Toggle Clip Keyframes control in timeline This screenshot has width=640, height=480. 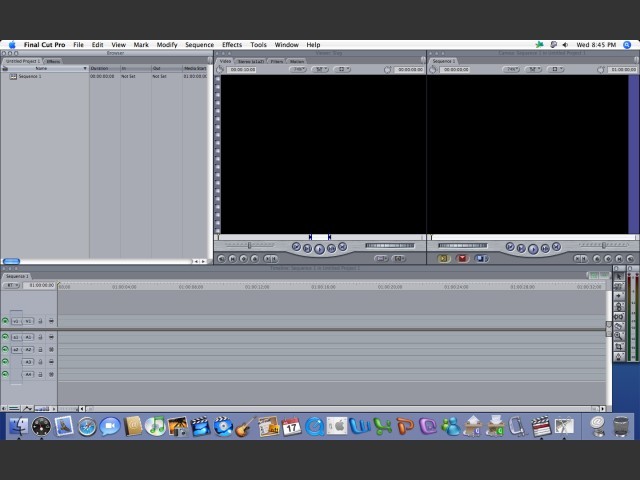13,408
